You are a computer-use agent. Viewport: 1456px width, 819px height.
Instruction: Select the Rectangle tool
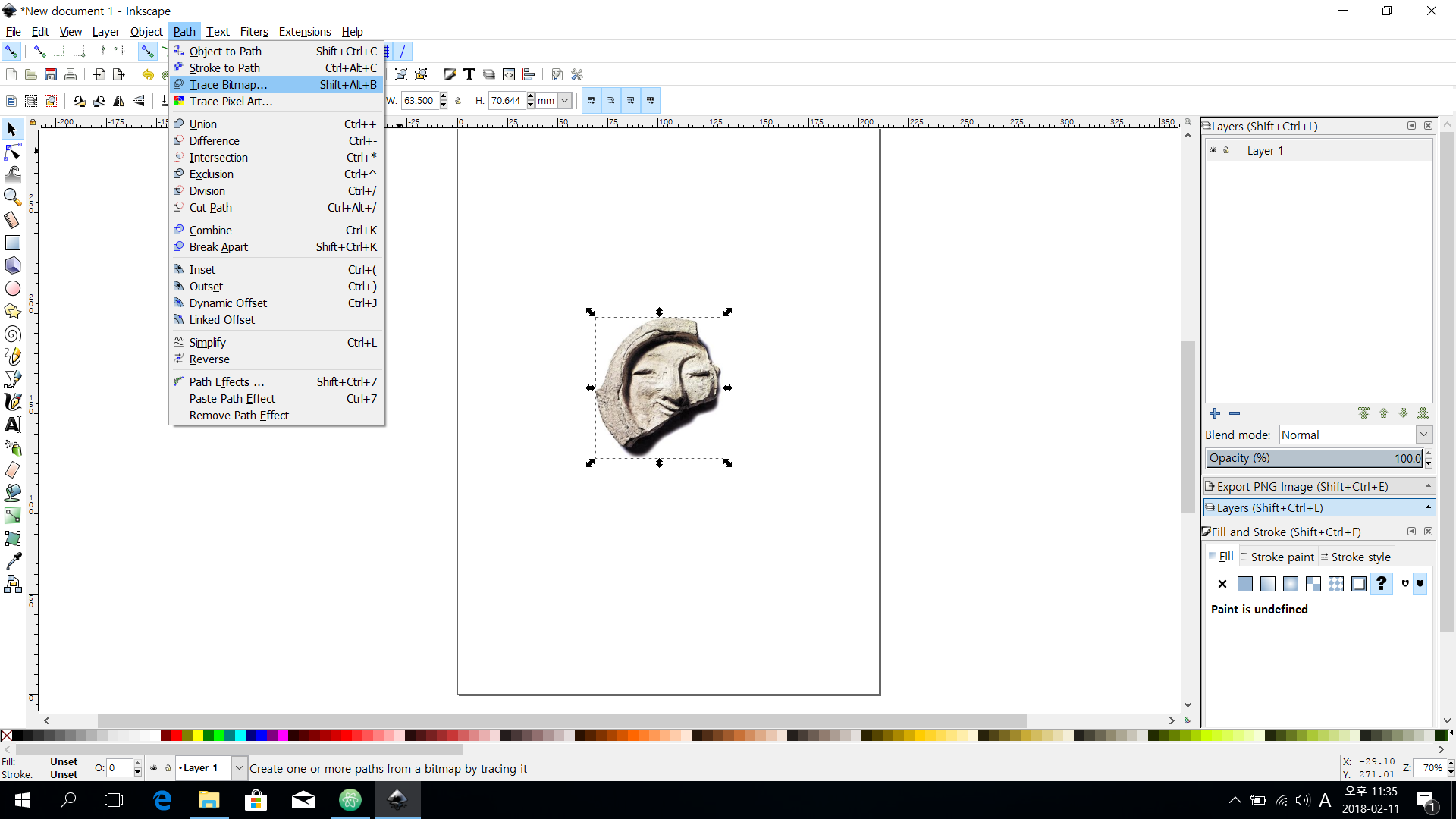pyautogui.click(x=12, y=243)
